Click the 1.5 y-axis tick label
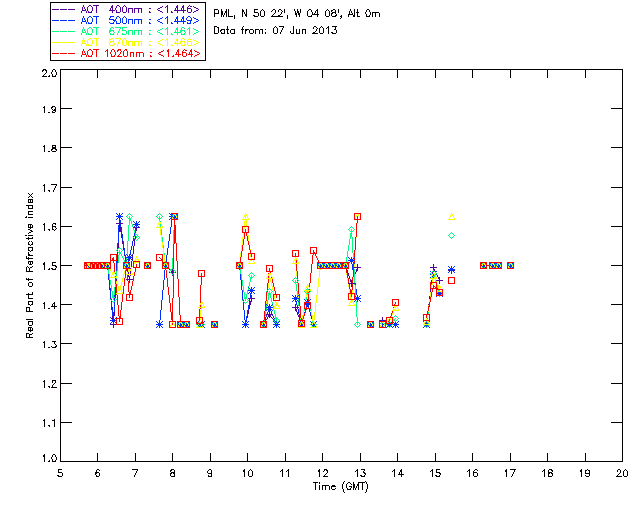This screenshot has width=640, height=512. 49,265
